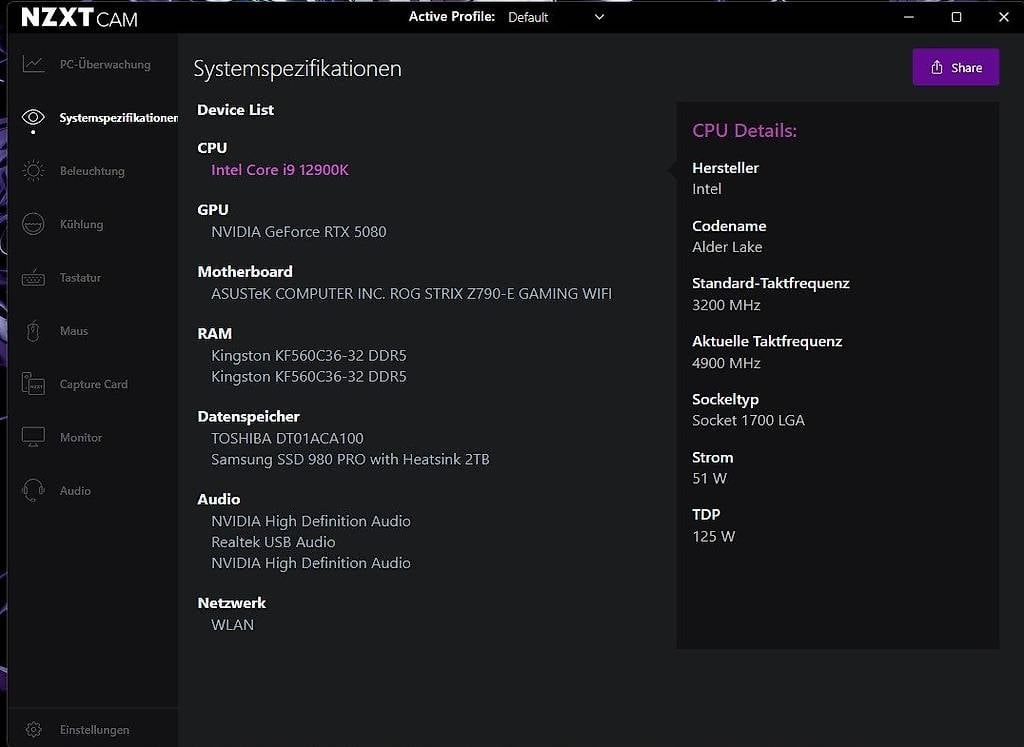Image resolution: width=1024 pixels, height=747 pixels.
Task: Click the 3200 MHz standard clock value
Action: [726, 305]
